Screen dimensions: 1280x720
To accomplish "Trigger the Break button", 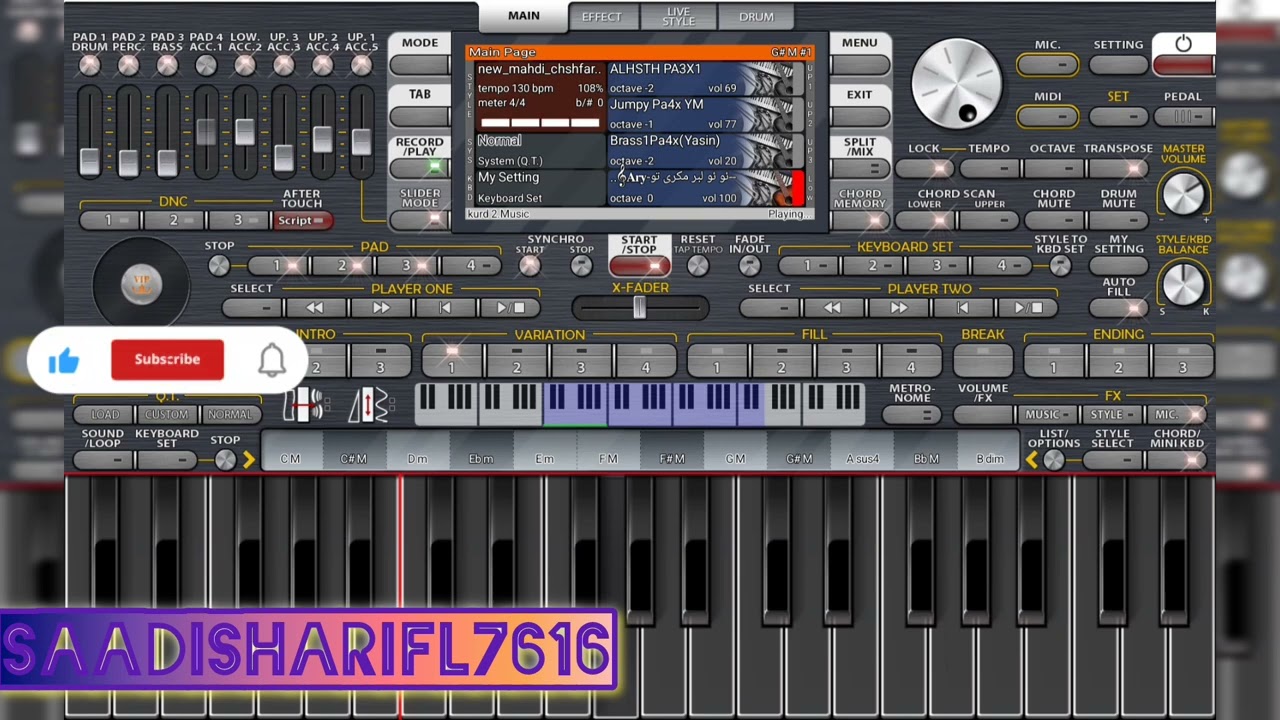I will [983, 360].
